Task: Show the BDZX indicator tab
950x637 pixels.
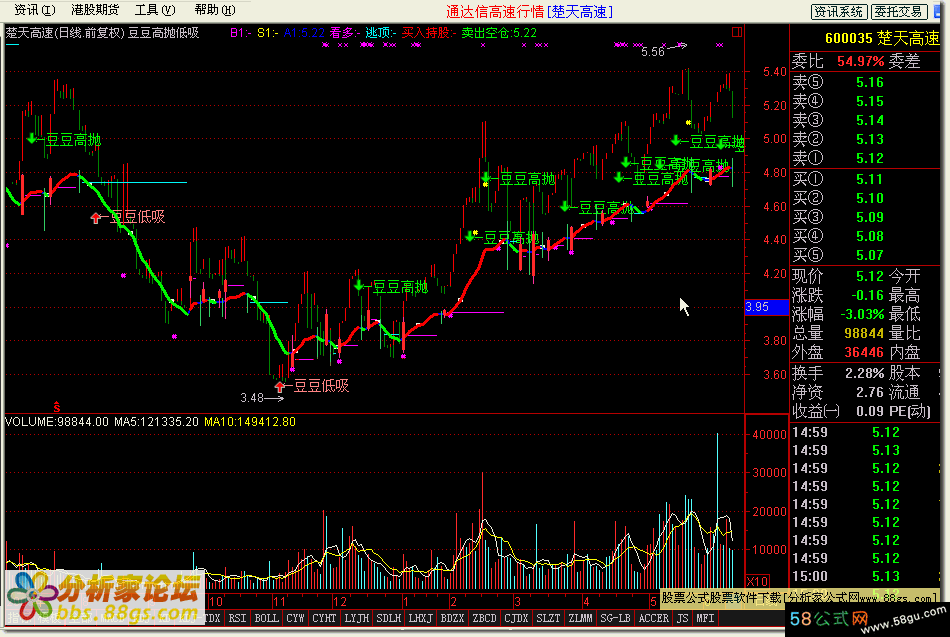Action: click(x=453, y=618)
